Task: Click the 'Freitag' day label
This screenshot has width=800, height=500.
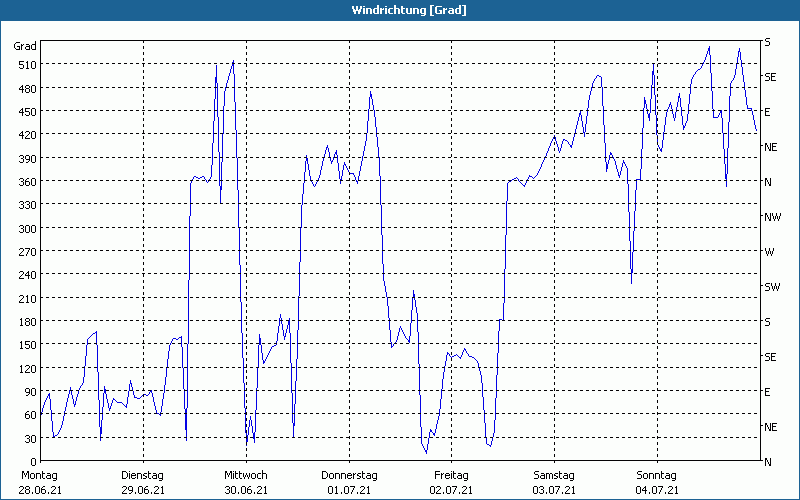Action: 451,476
